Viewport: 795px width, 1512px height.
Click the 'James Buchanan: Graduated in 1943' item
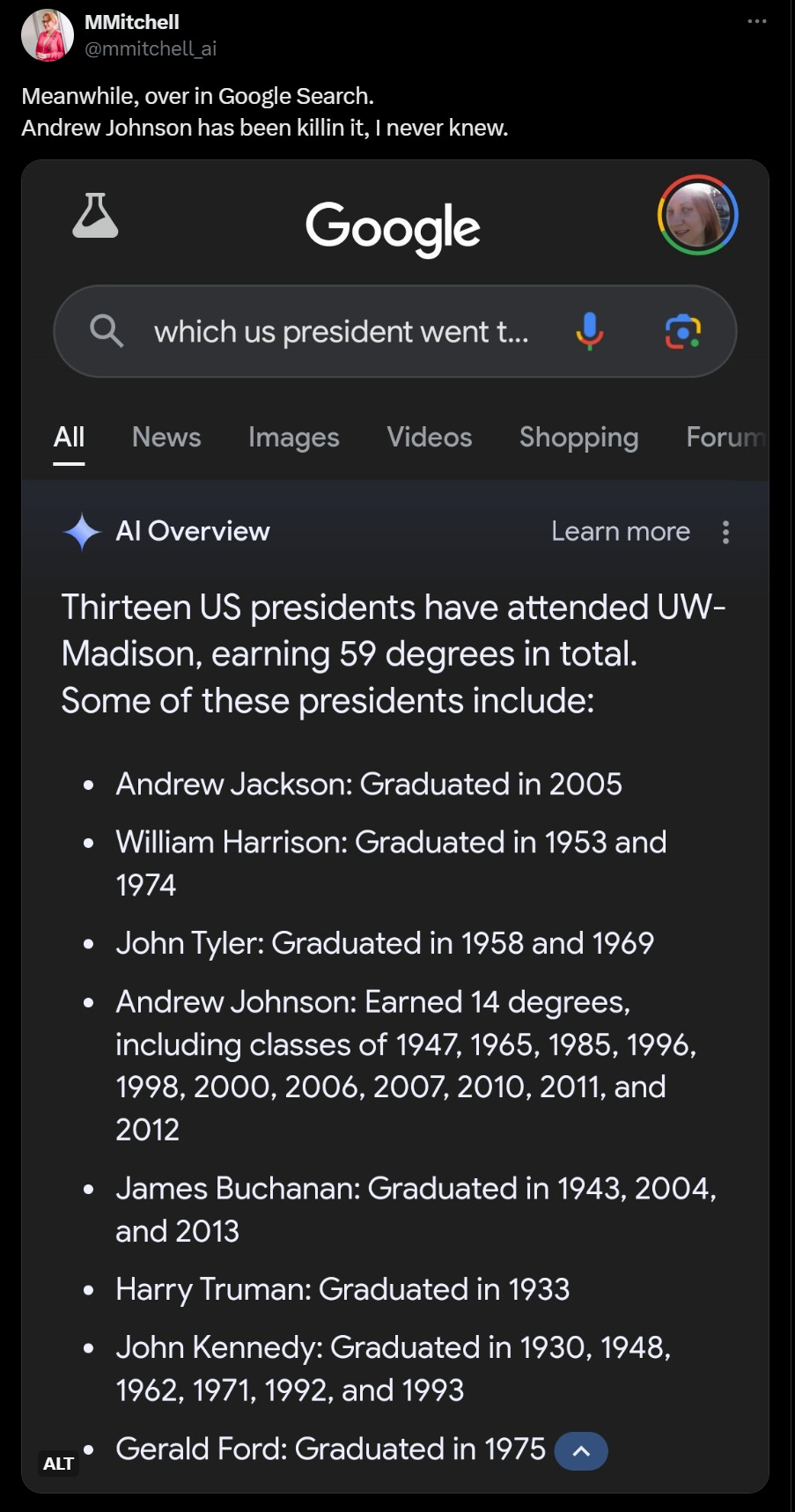416,1209
